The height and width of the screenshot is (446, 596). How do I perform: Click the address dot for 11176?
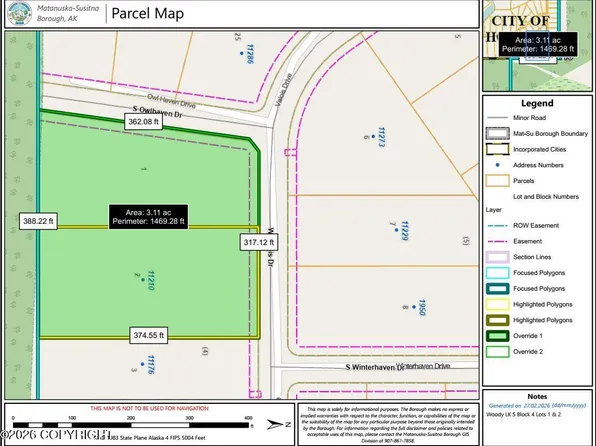point(143,364)
